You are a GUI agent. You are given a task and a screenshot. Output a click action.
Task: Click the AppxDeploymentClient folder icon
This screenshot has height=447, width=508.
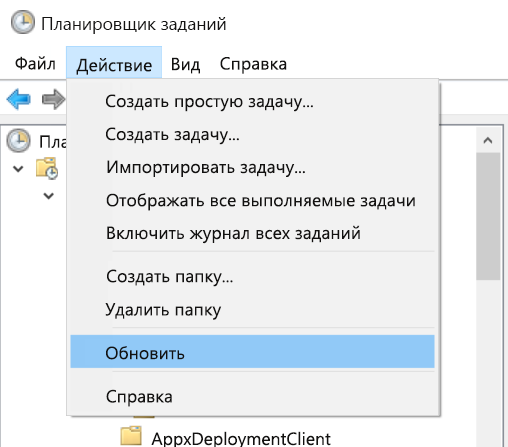(131, 436)
